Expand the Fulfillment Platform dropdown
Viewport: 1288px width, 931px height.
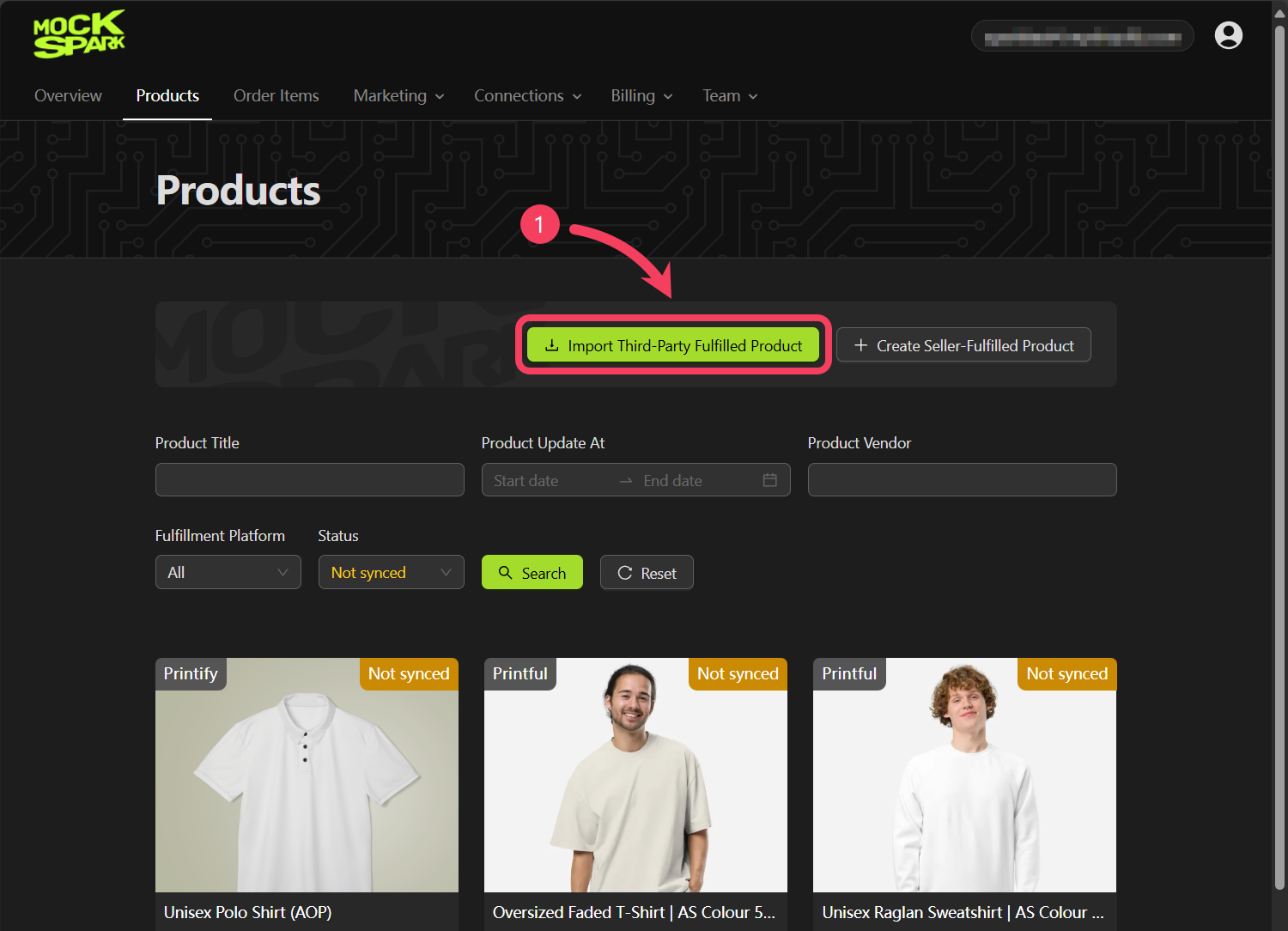pos(228,572)
